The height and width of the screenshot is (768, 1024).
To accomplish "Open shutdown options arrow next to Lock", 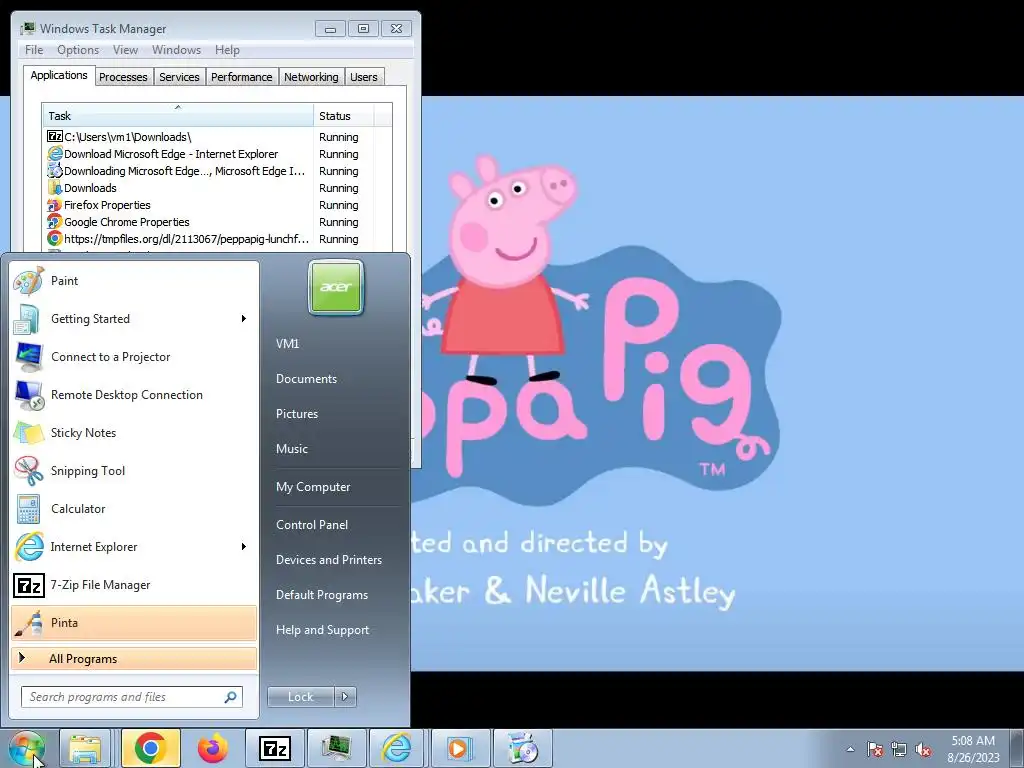I will pos(345,697).
